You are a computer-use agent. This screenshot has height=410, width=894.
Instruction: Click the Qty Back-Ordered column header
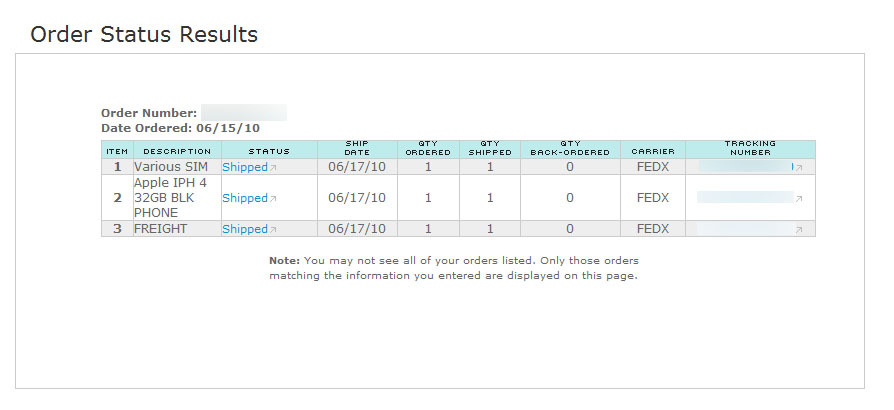[570, 148]
